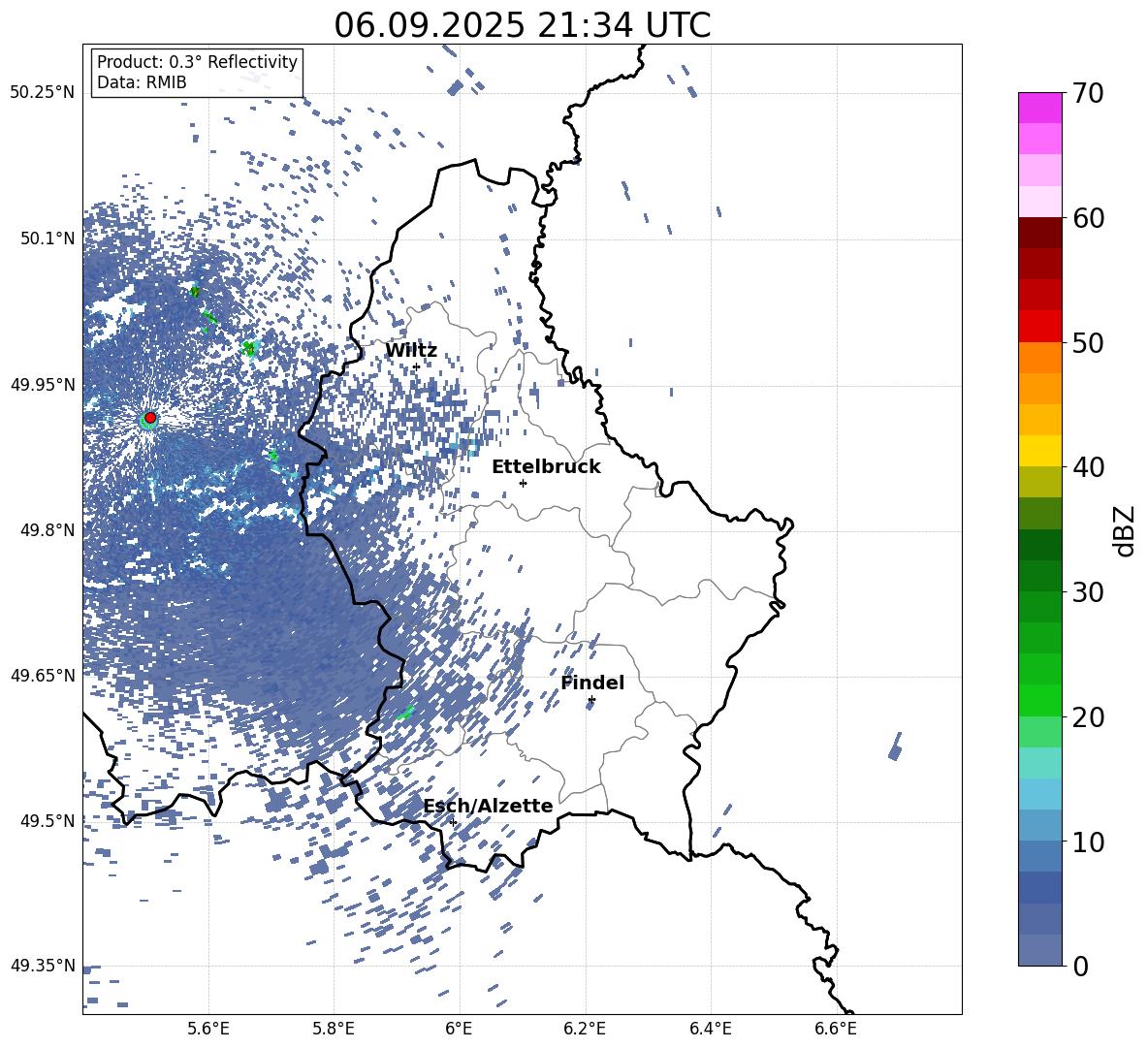Click the 0 tick on the colorbar
This screenshot has width=1148, height=1048.
tap(1081, 966)
